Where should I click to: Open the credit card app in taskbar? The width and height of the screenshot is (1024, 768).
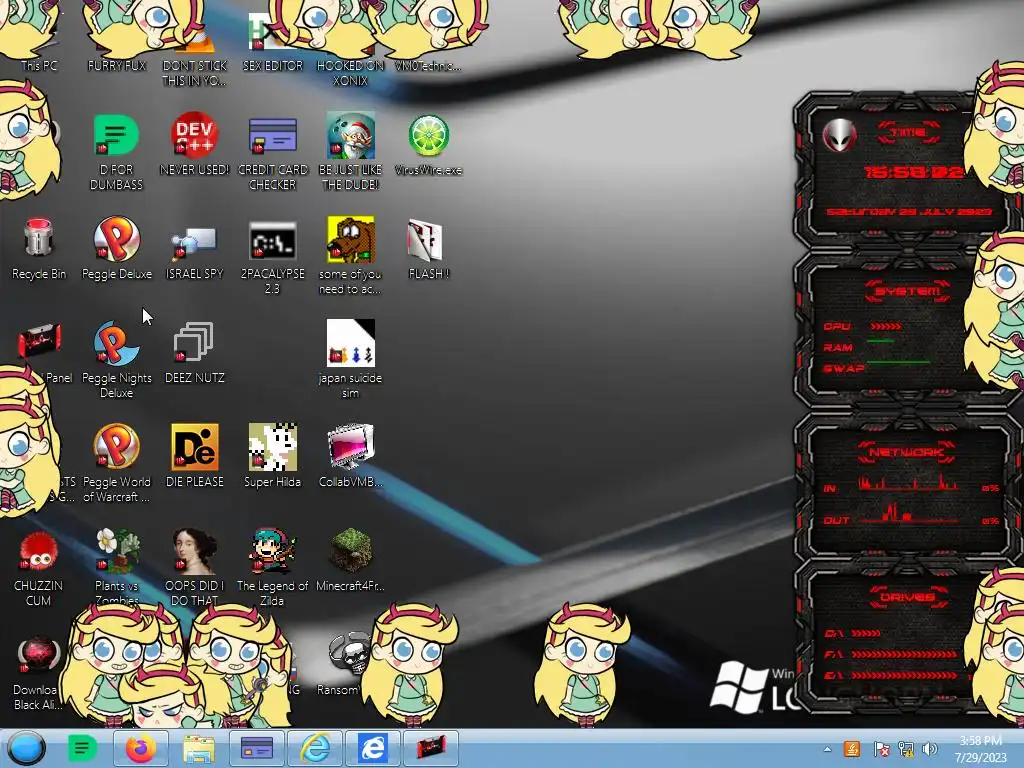257,748
